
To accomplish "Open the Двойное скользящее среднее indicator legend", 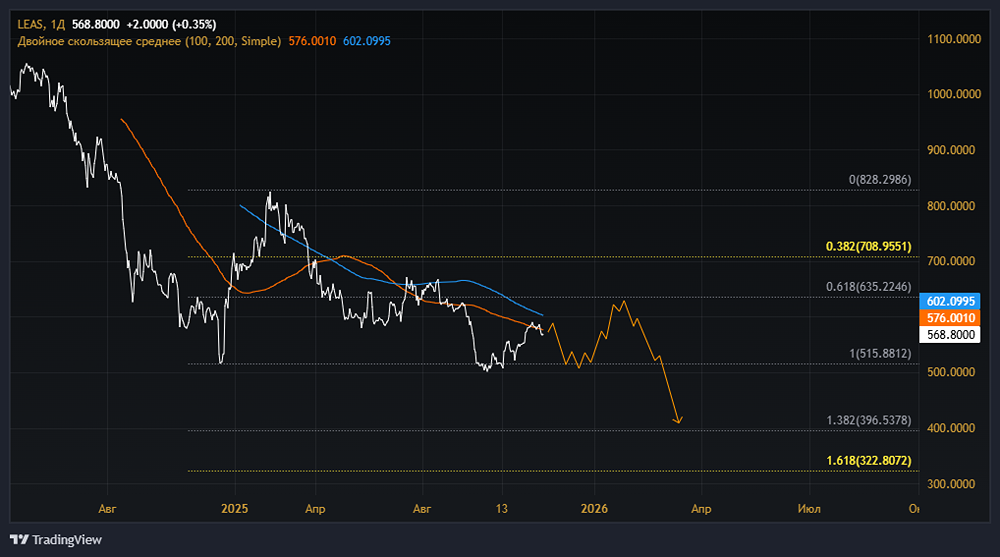I will tap(149, 41).
